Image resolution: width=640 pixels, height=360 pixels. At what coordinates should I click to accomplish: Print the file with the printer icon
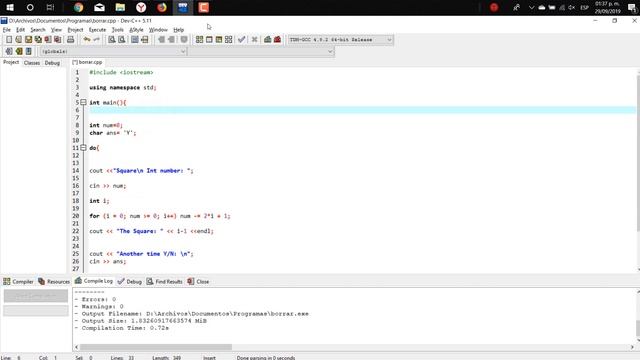pyautogui.click(x=71, y=40)
